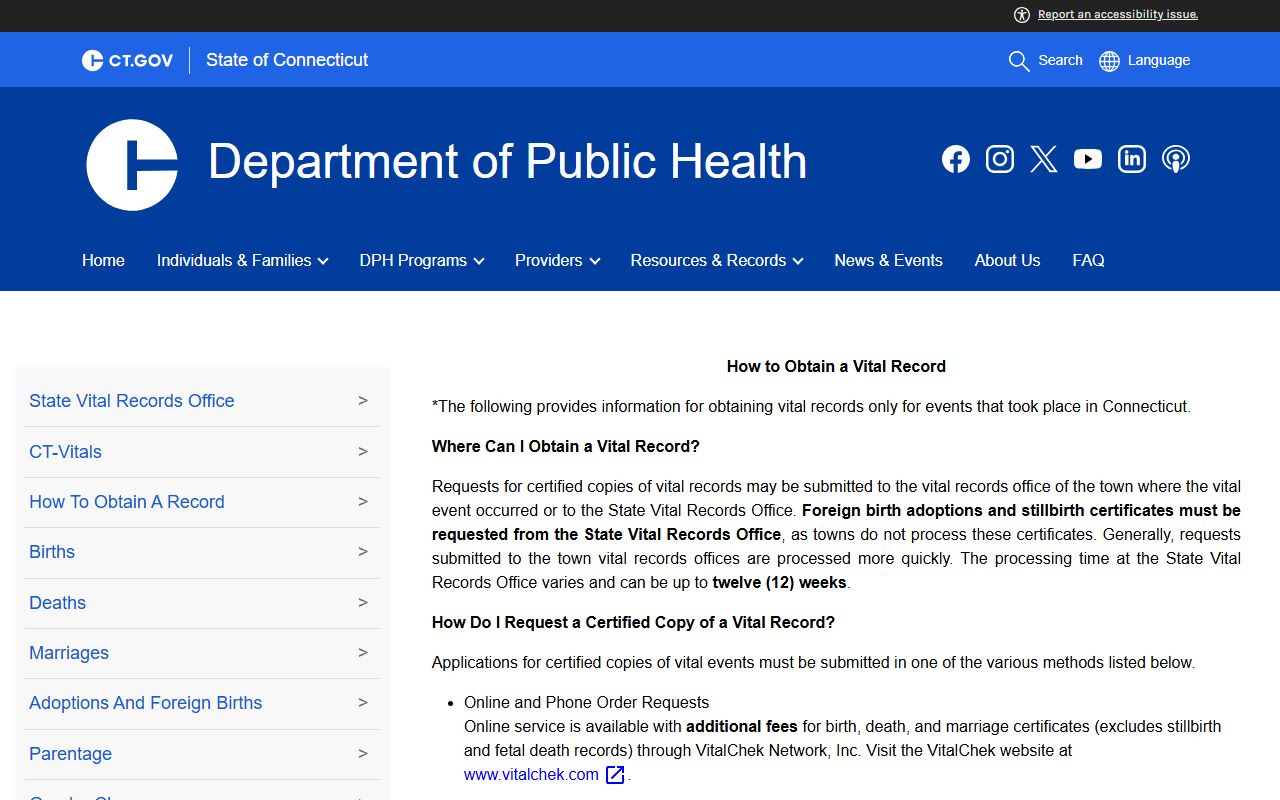This screenshot has width=1280, height=800.
Task: Open the YouTube channel icon
Action: coord(1088,159)
